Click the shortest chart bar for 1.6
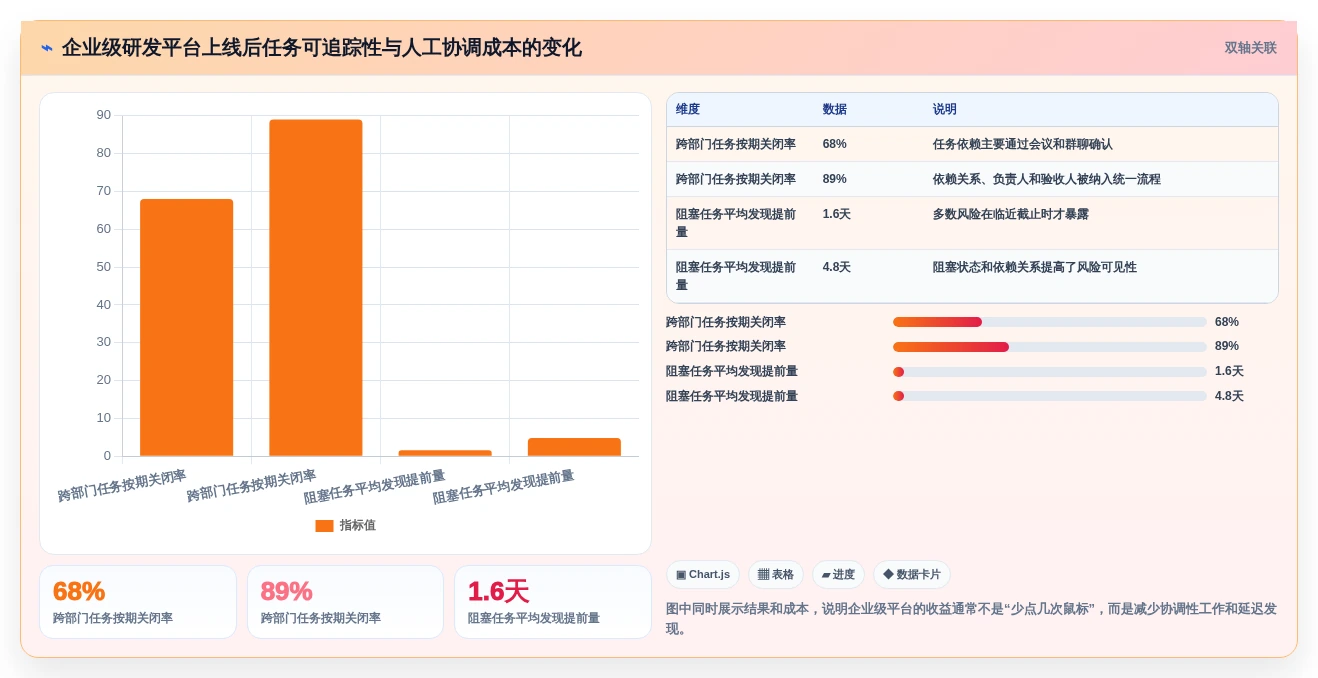This screenshot has width=1318, height=678. [x=445, y=453]
